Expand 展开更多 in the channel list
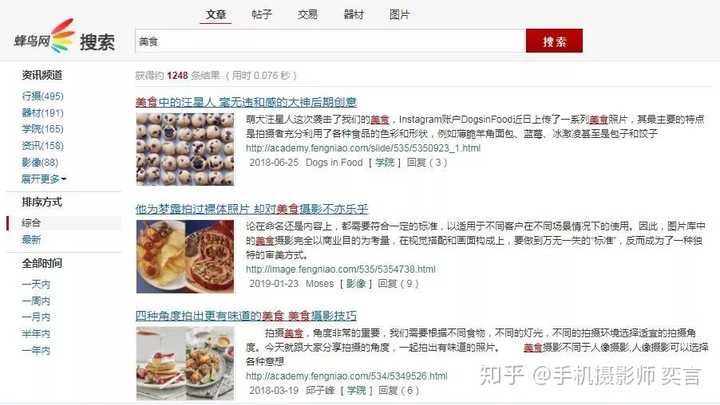Viewport: 720px width, 405px height. [44, 179]
